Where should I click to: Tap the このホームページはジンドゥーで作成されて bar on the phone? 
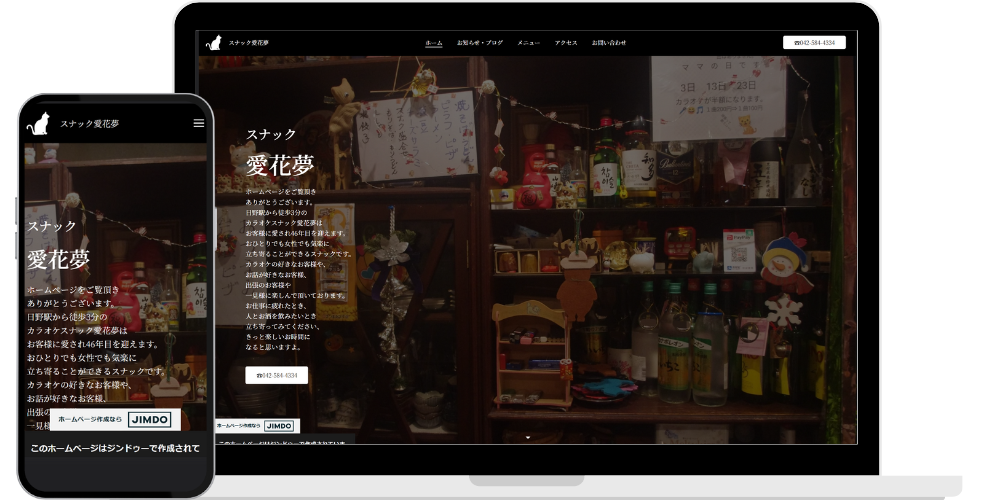[x=115, y=448]
